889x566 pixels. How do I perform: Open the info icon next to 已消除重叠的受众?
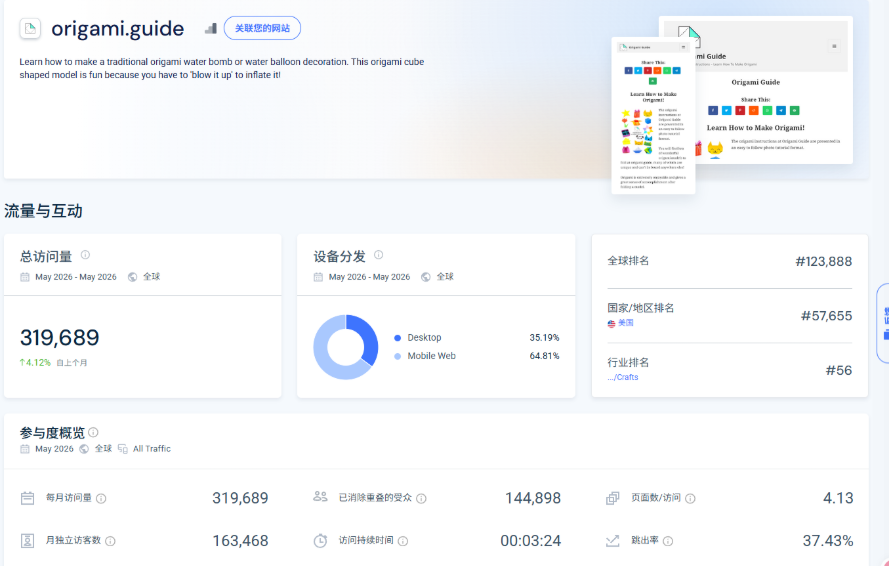[421, 499]
